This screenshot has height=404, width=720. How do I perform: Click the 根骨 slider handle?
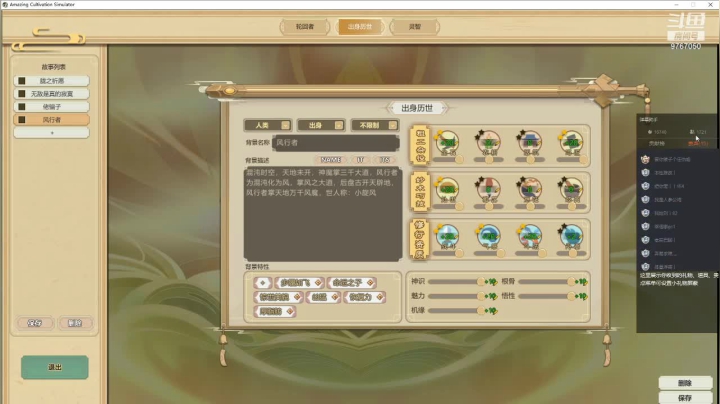pos(571,281)
